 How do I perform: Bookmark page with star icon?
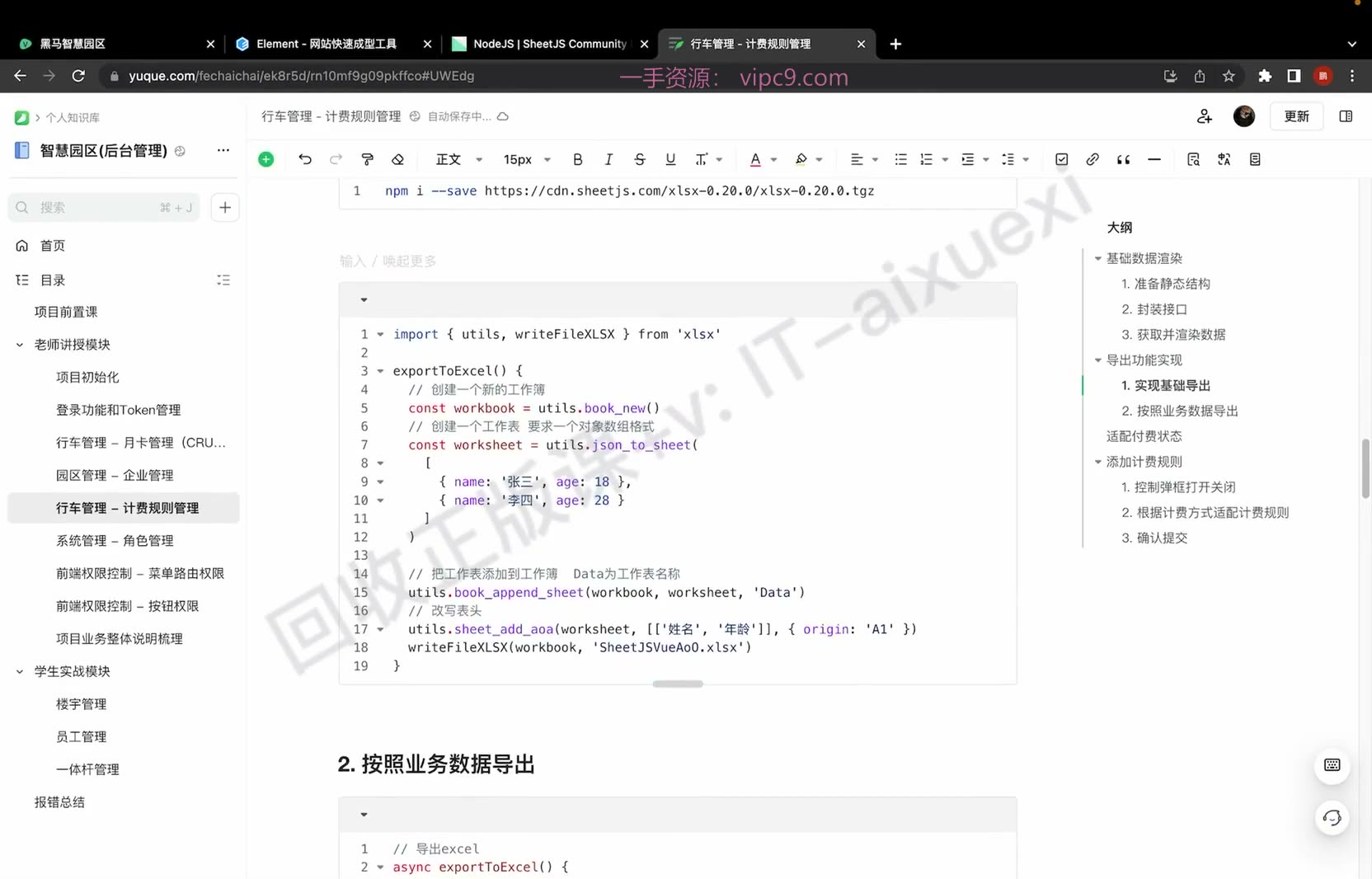coord(1229,76)
